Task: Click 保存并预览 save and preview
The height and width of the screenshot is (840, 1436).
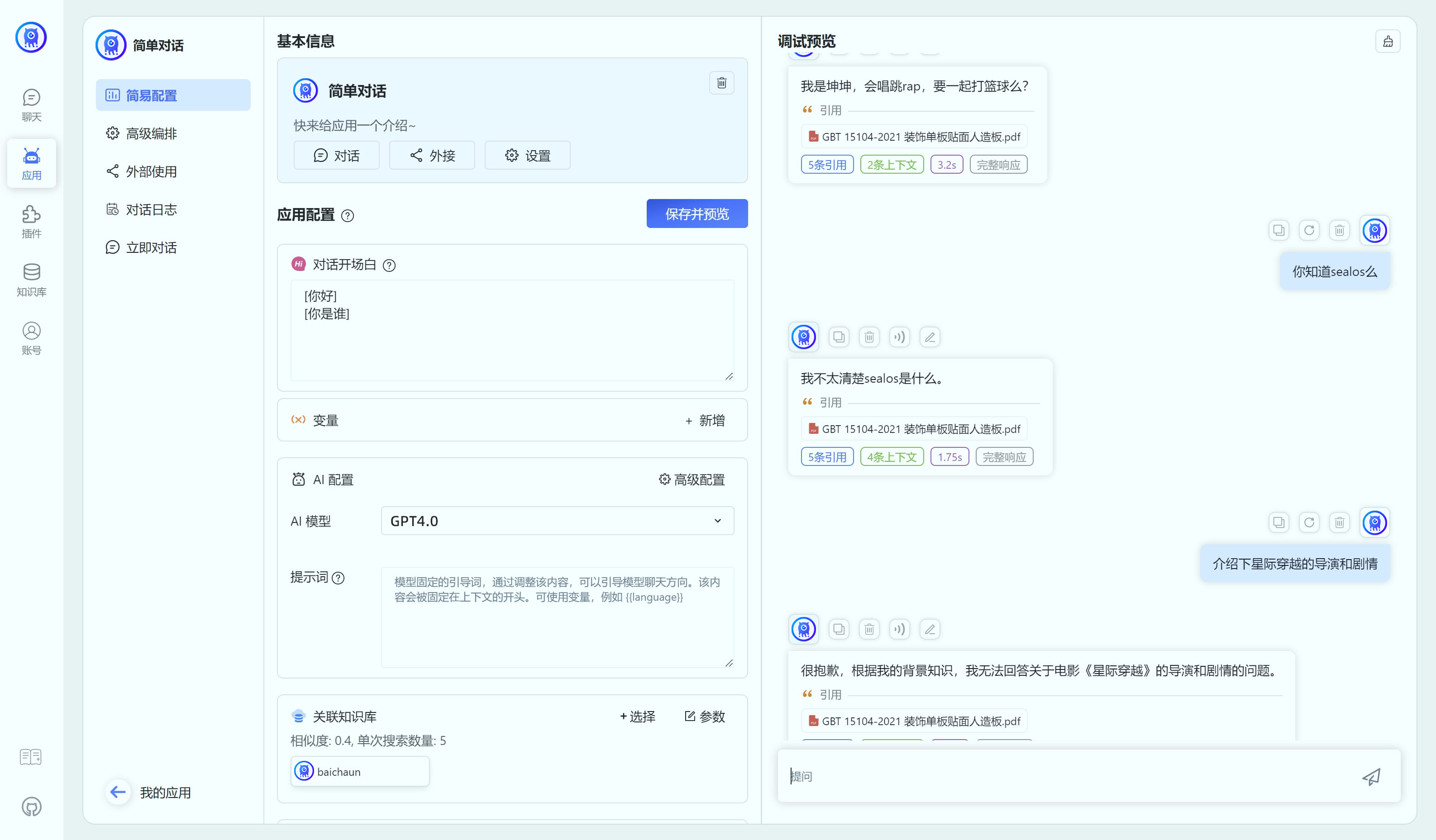Action: (x=697, y=214)
